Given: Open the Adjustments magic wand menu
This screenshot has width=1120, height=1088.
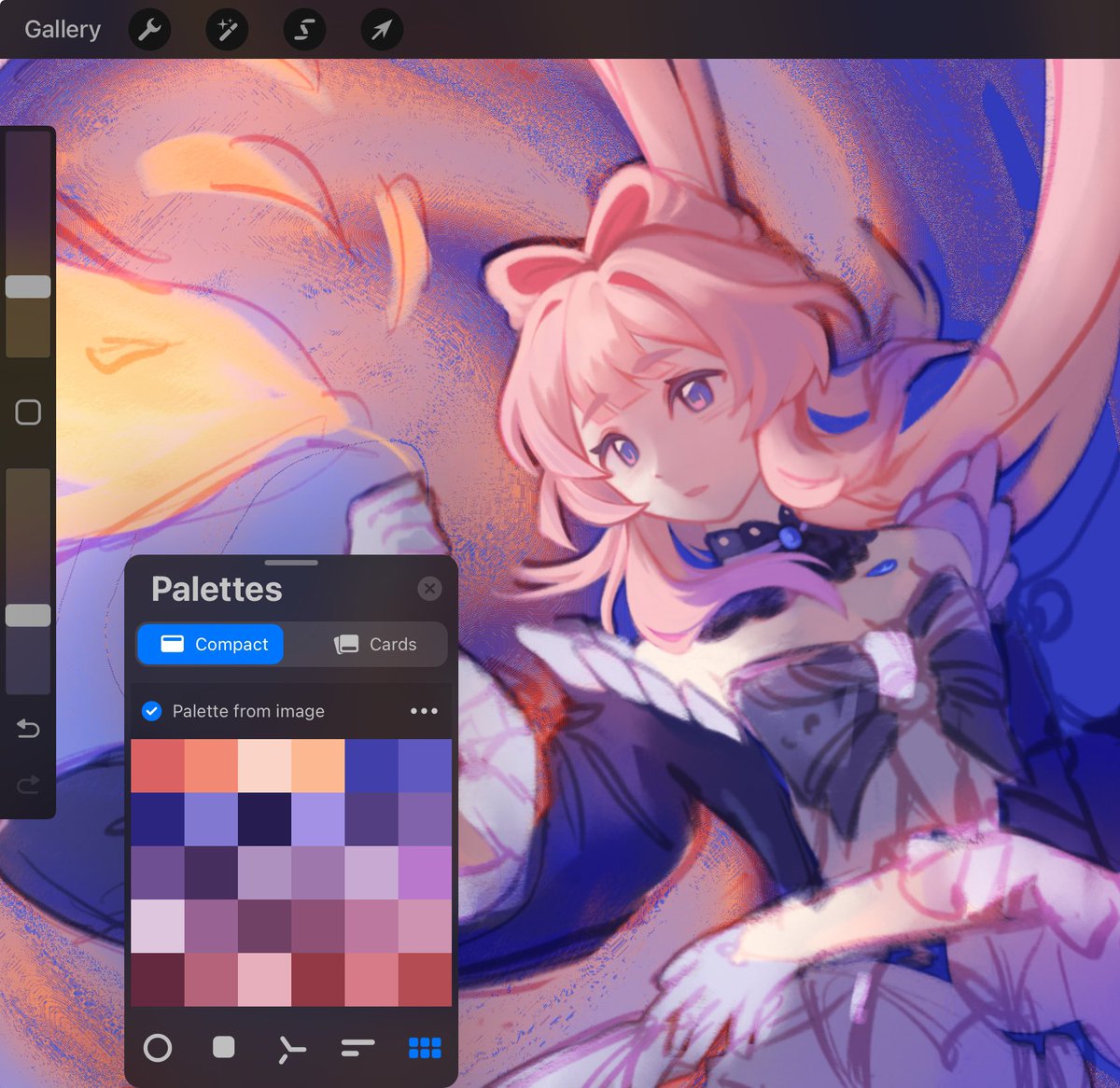Looking at the screenshot, I should (x=227, y=30).
